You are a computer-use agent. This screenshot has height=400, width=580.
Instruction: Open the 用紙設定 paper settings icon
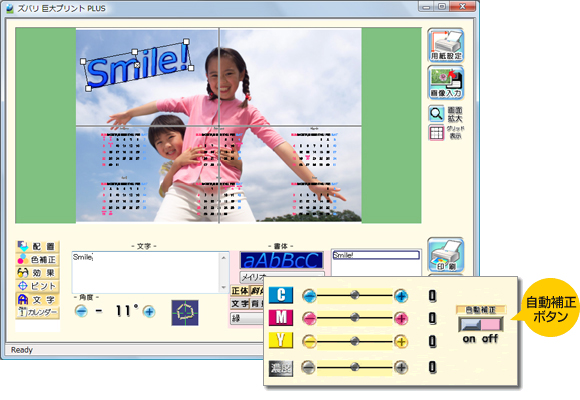click(x=446, y=45)
